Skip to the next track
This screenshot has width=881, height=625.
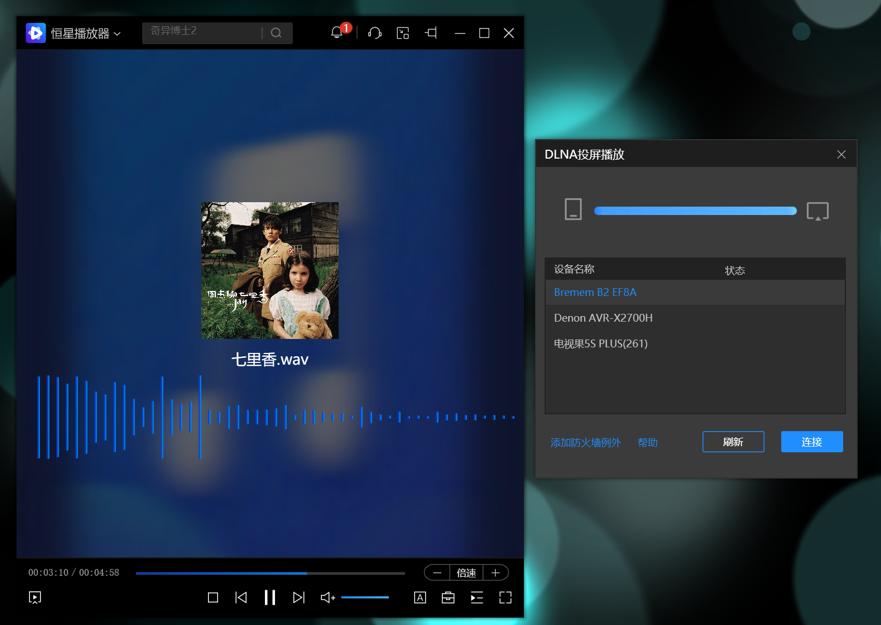298,597
